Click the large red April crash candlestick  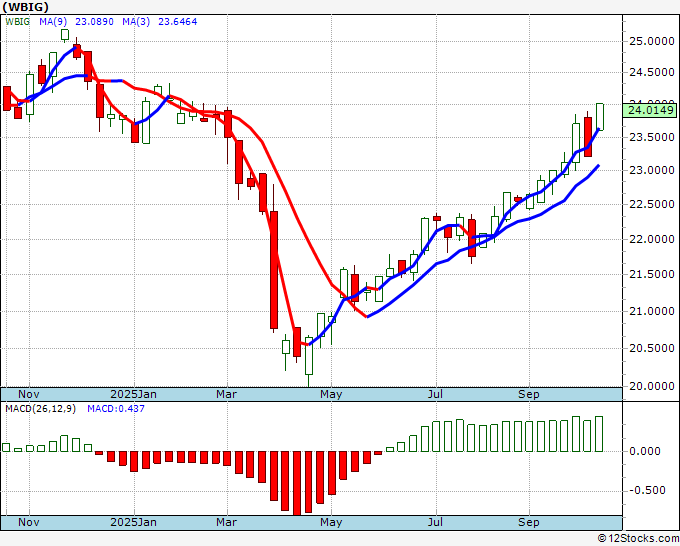coord(274,270)
